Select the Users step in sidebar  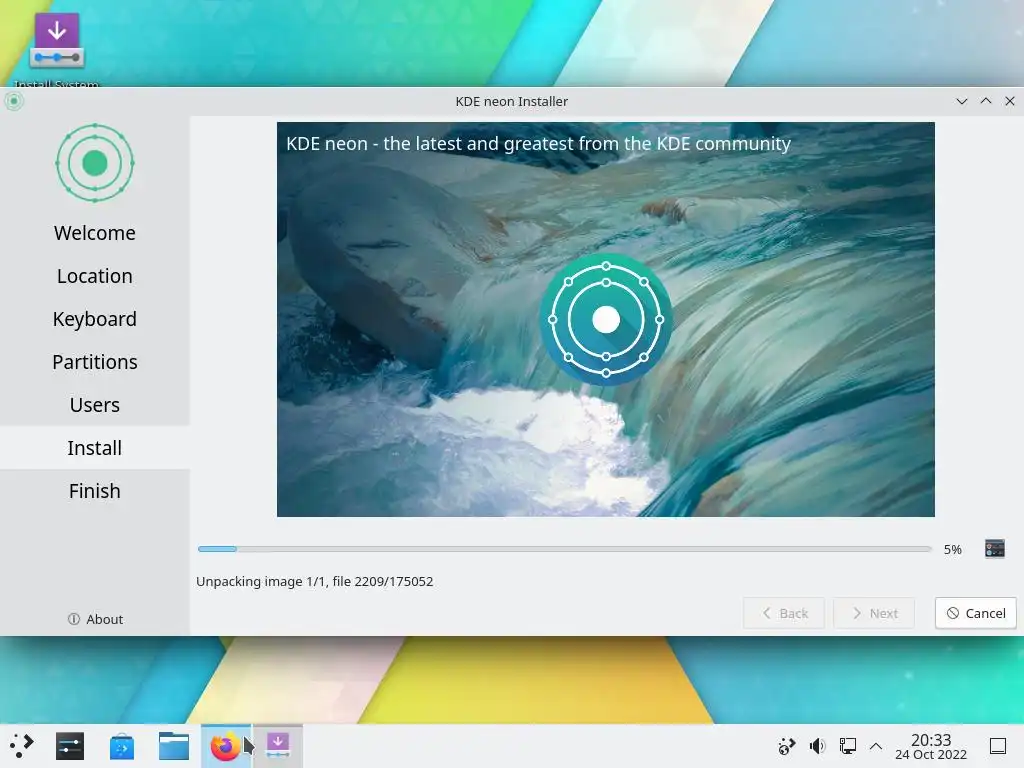tap(95, 406)
